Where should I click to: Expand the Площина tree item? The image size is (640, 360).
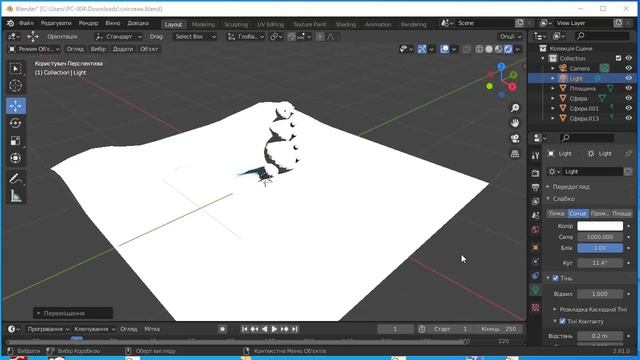[553, 88]
